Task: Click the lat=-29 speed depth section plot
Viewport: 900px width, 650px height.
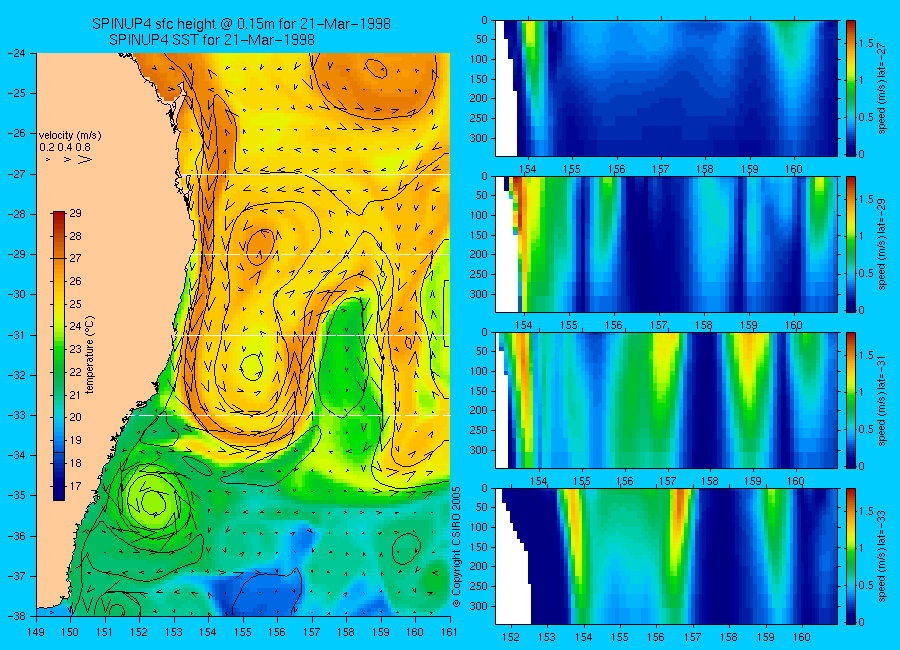Action: point(666,245)
